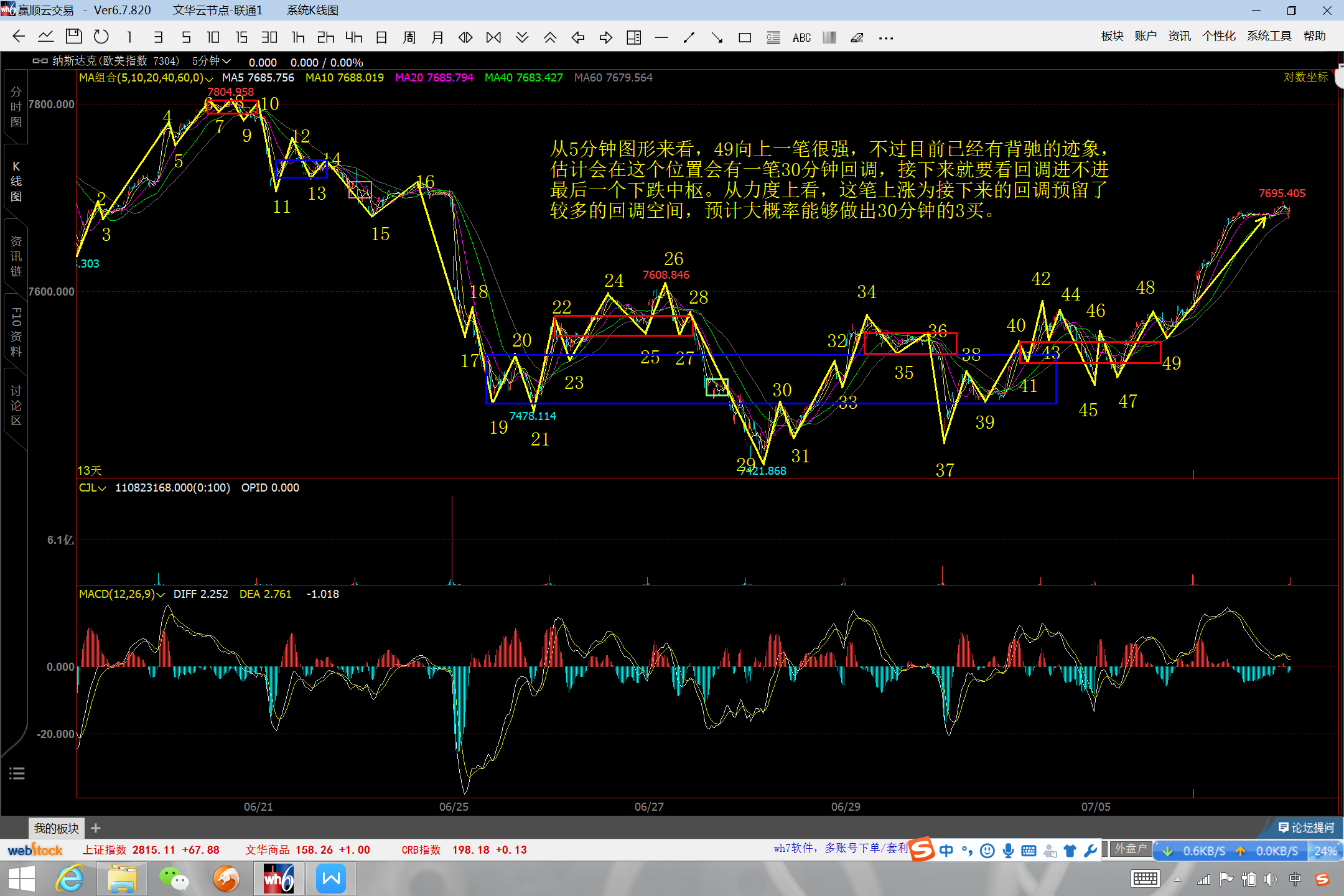Click the double chevron up icon
The image size is (1344, 896).
(550, 37)
